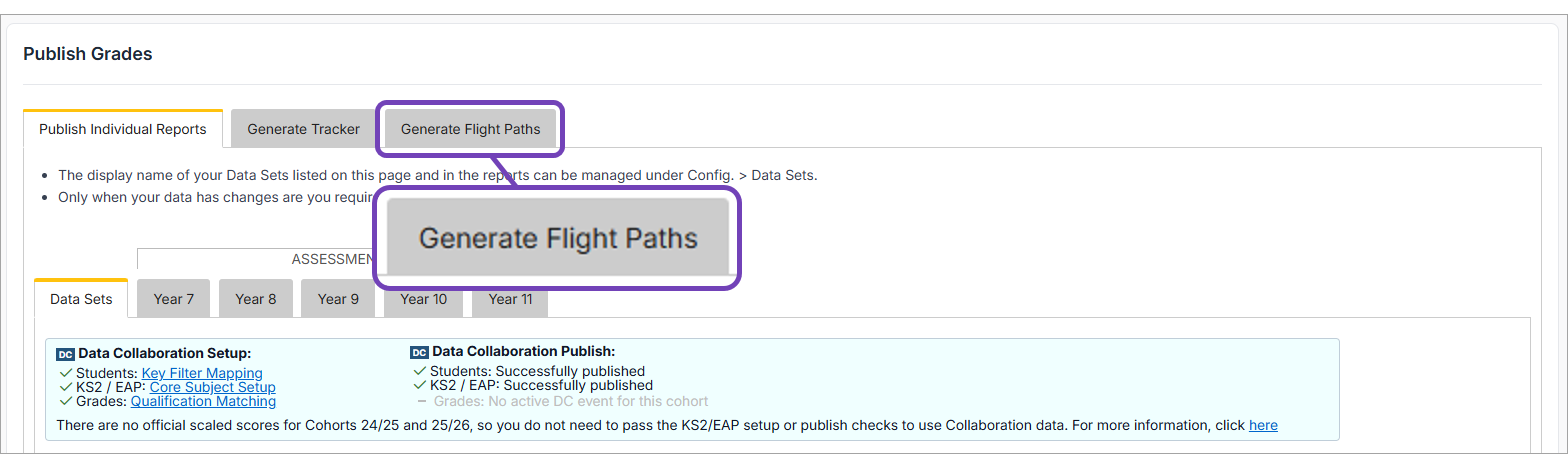Follow the Core Subject Setup link
This screenshot has width=1568, height=454.
pyautogui.click(x=212, y=388)
